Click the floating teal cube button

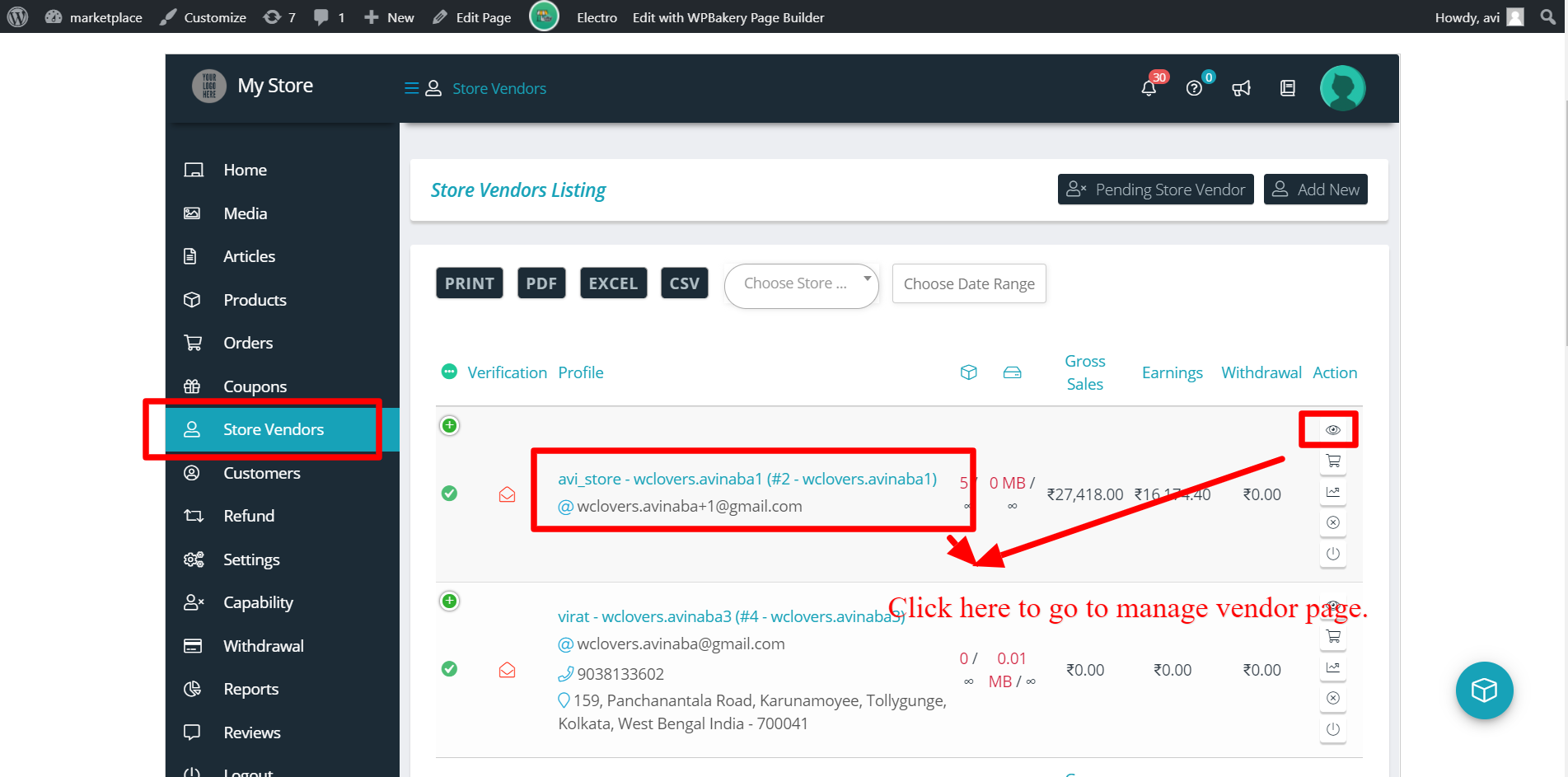pos(1484,690)
